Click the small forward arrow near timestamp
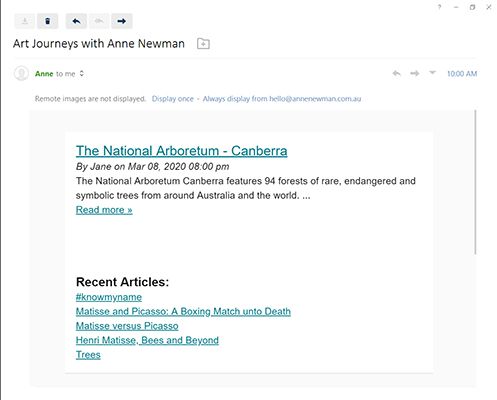 tap(414, 73)
